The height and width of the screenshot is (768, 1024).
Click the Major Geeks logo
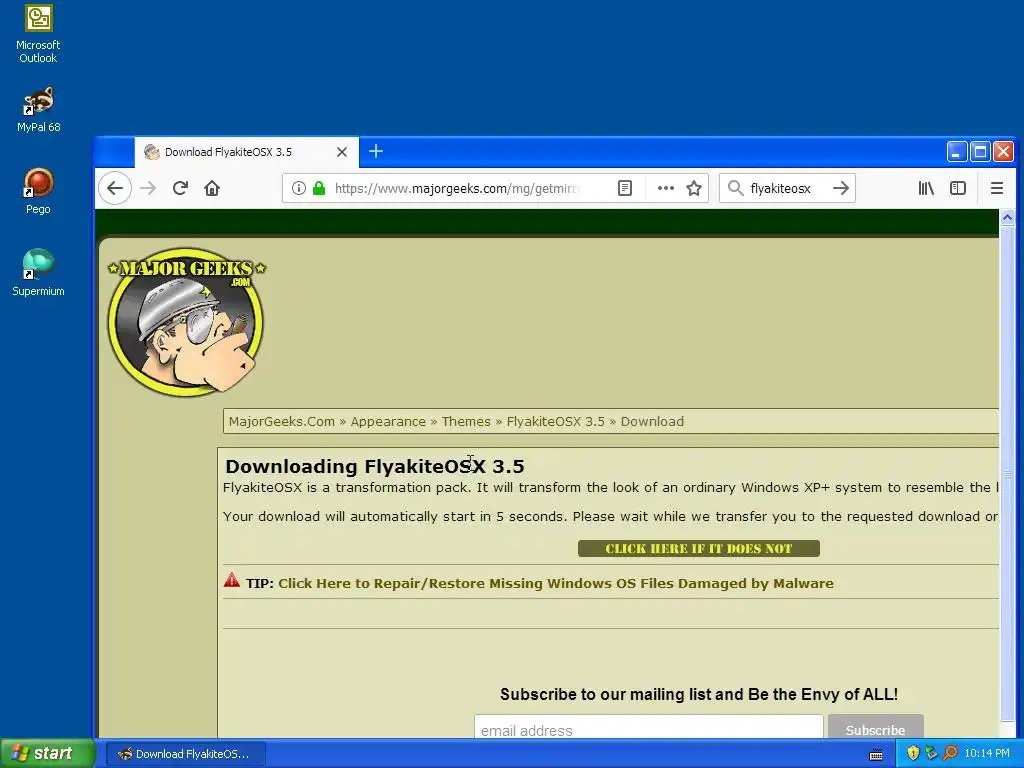coord(187,321)
